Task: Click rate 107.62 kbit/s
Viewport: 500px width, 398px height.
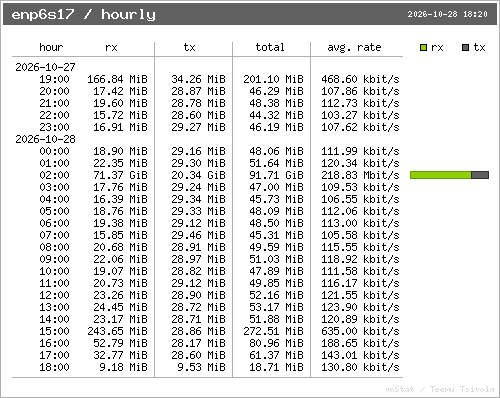Action: click(x=360, y=127)
